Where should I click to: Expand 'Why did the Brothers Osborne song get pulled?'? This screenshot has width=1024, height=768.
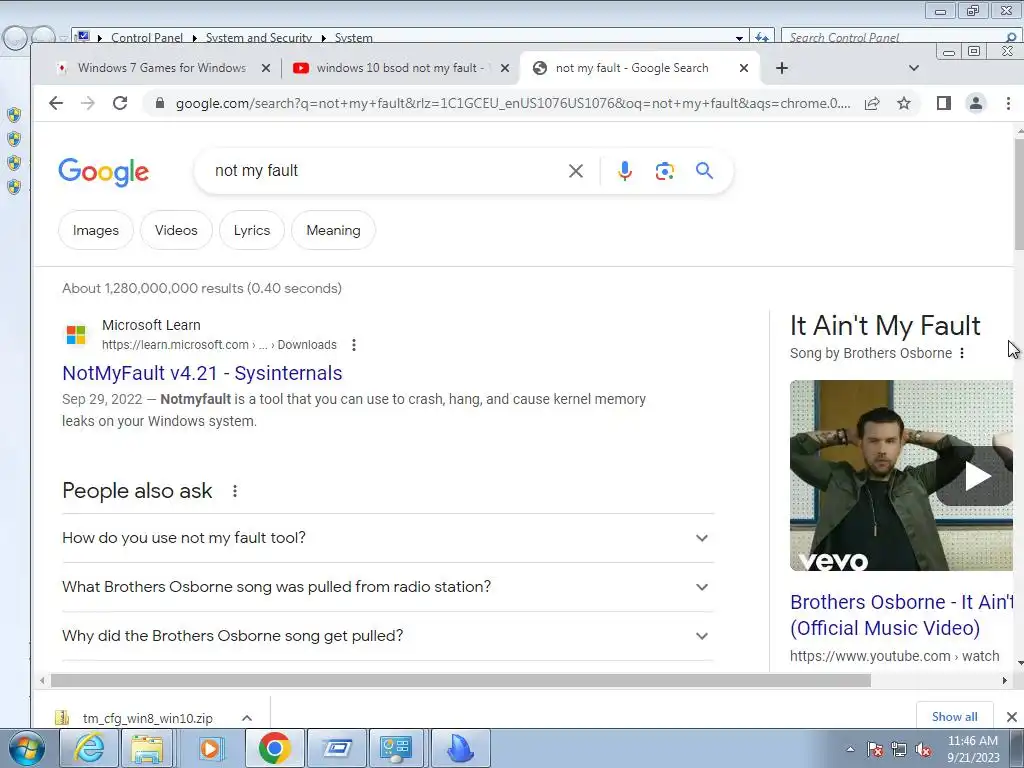pos(387,636)
